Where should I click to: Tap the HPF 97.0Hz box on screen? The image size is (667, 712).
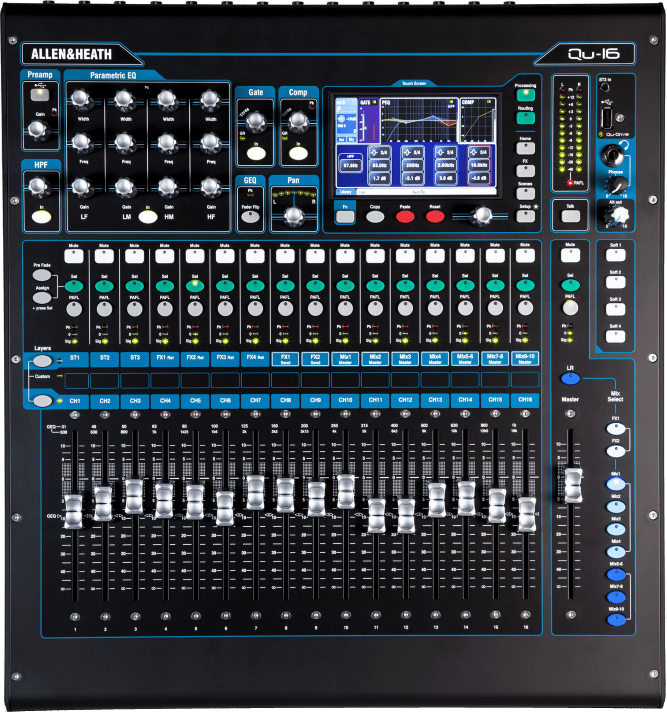click(x=351, y=166)
